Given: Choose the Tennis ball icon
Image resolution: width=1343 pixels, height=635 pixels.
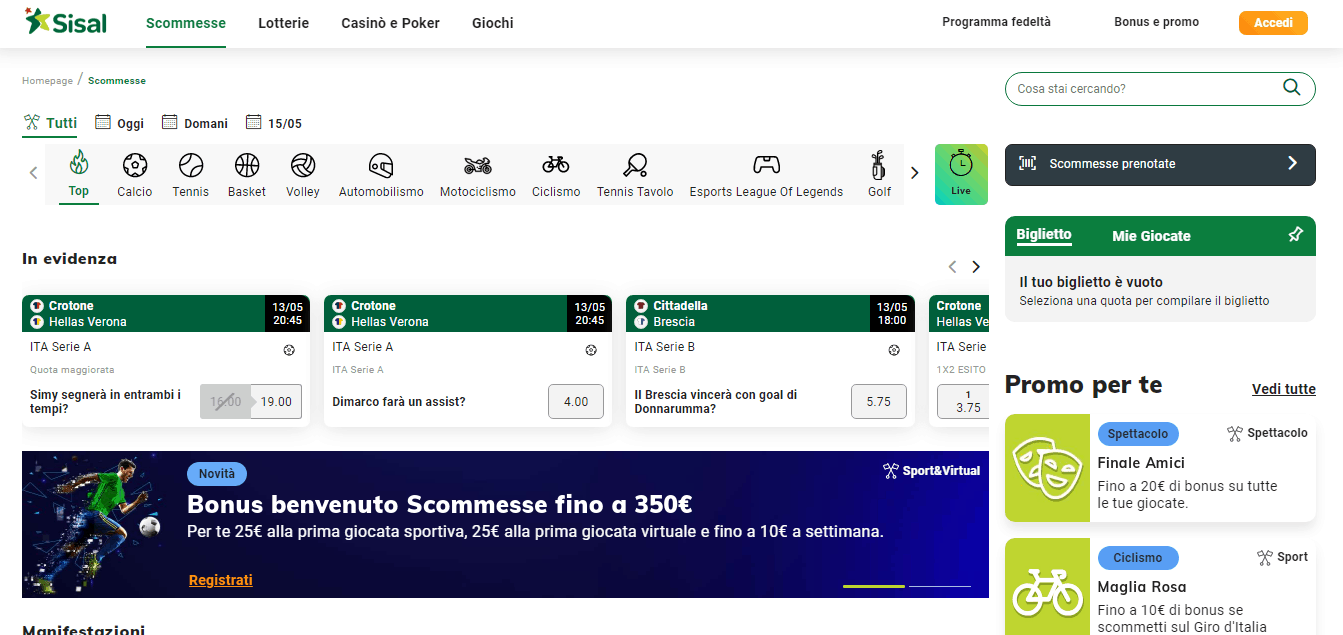Looking at the screenshot, I should click(191, 165).
